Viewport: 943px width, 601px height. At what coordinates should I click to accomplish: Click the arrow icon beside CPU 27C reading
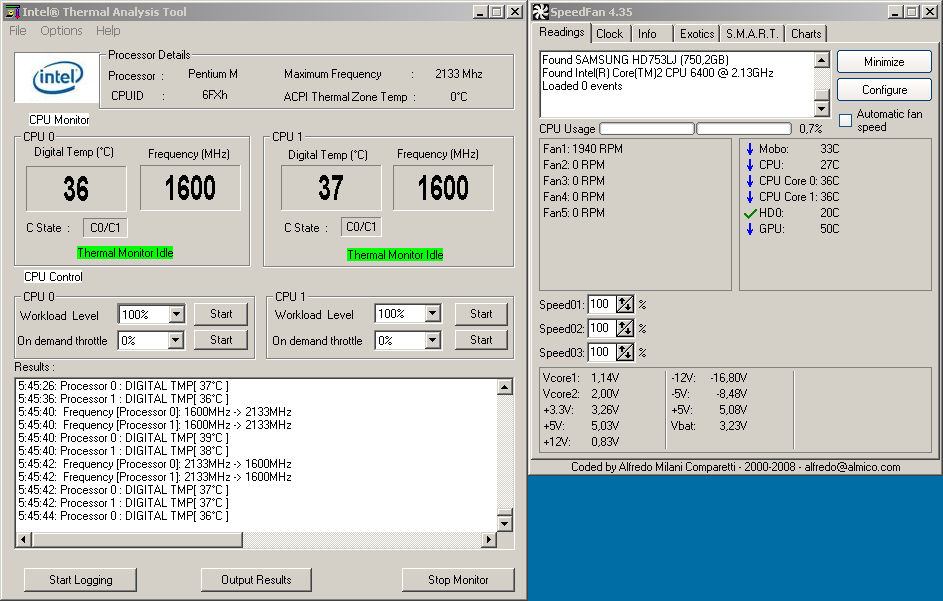[749, 165]
